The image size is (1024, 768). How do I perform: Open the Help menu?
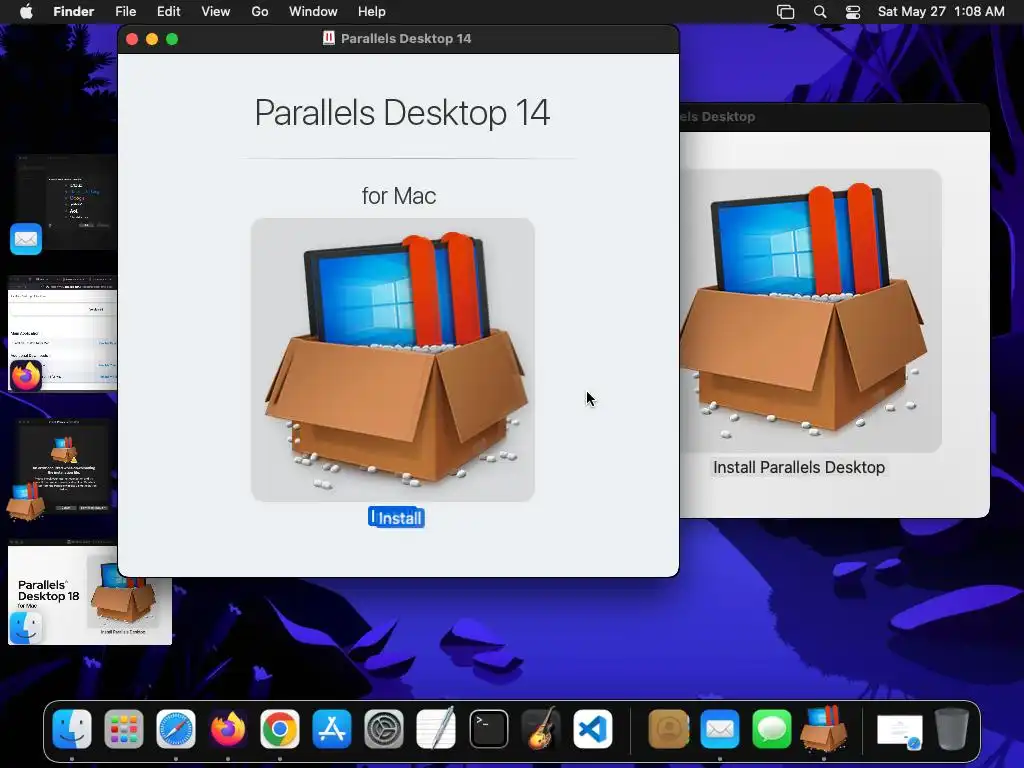(372, 12)
